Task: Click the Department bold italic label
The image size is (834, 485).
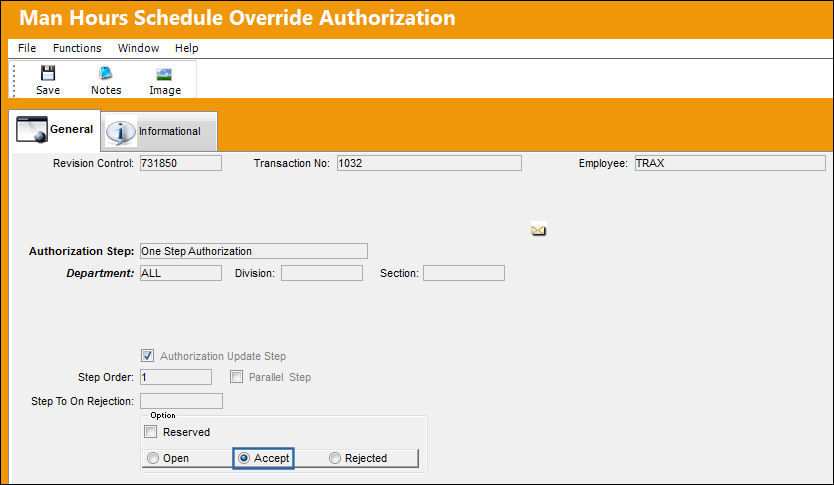Action: (100, 273)
